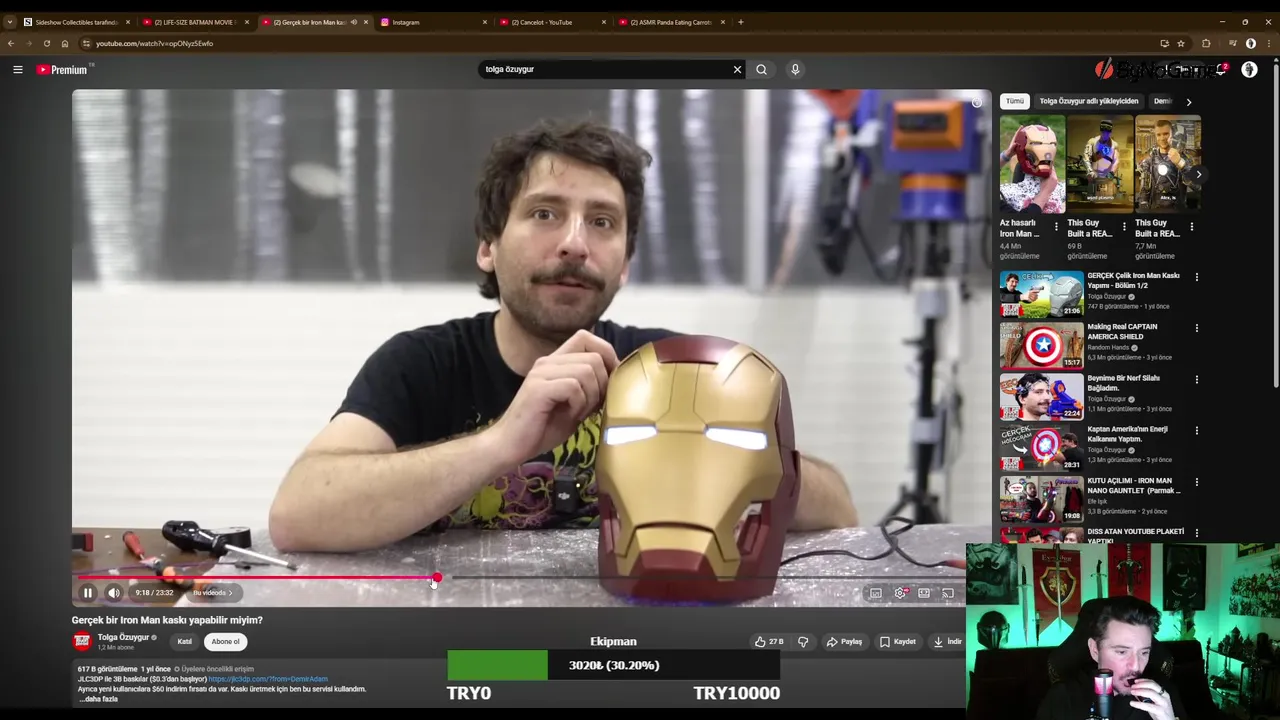Open video player settings gear
This screenshot has height=720, width=1280.
point(901,593)
